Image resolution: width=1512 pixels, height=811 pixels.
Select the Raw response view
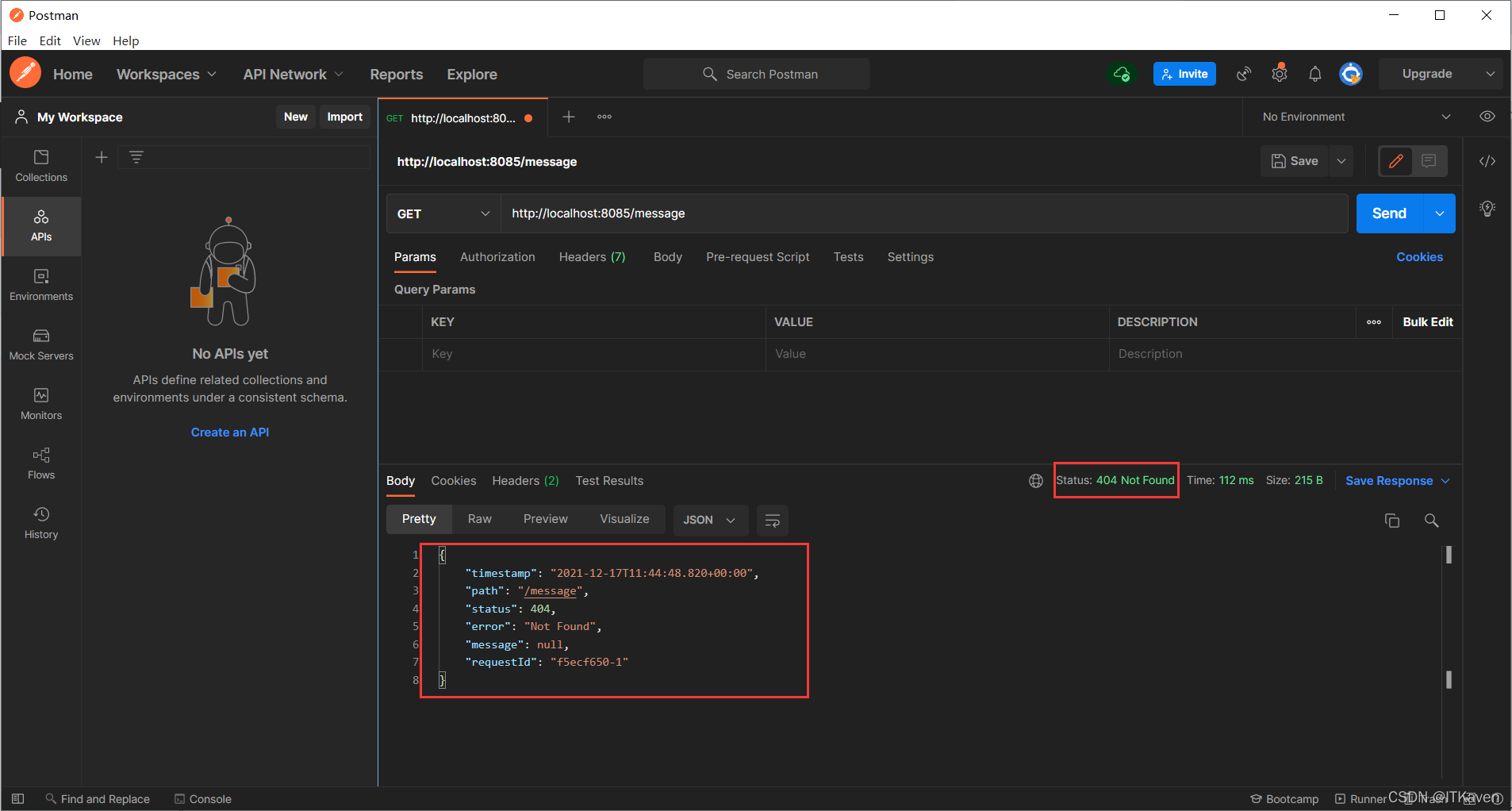click(480, 519)
